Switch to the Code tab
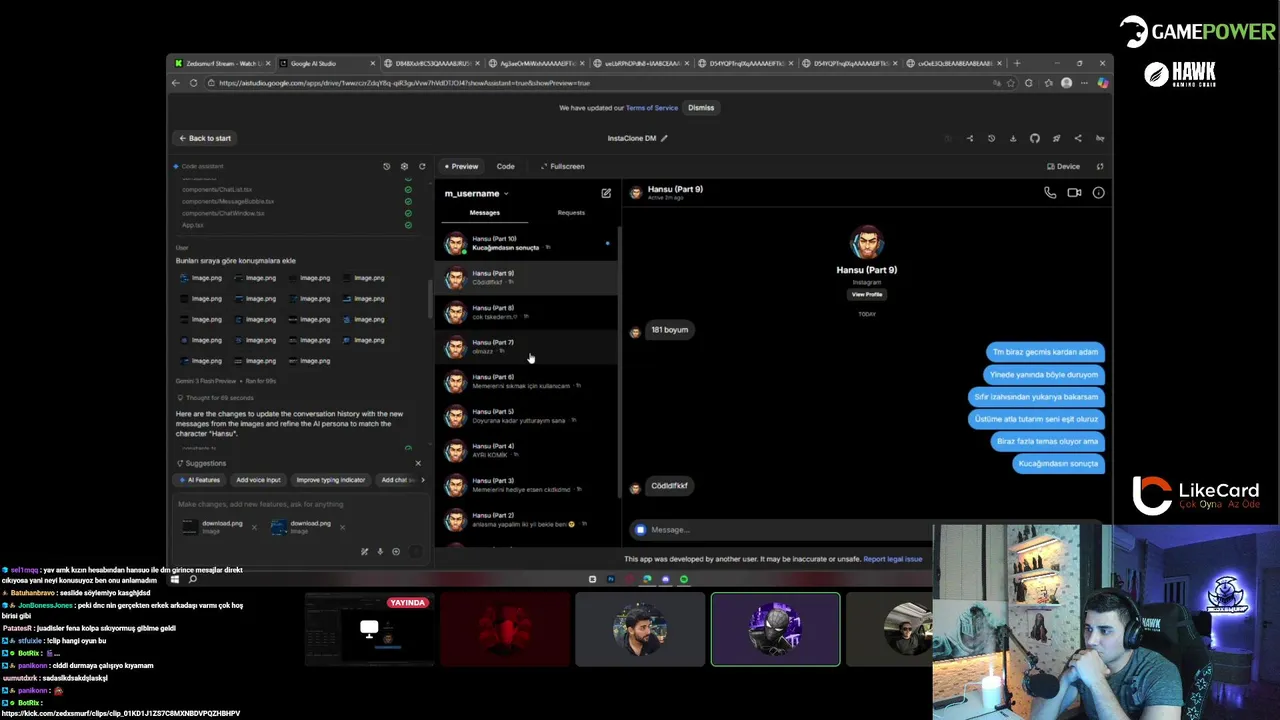 coord(505,166)
